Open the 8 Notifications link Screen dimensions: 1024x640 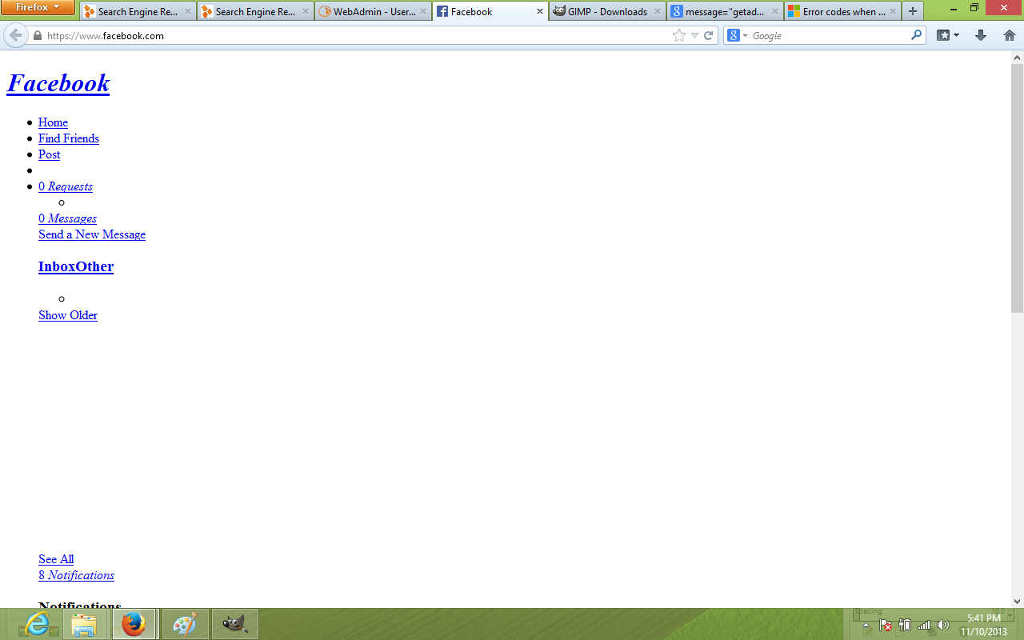click(76, 575)
